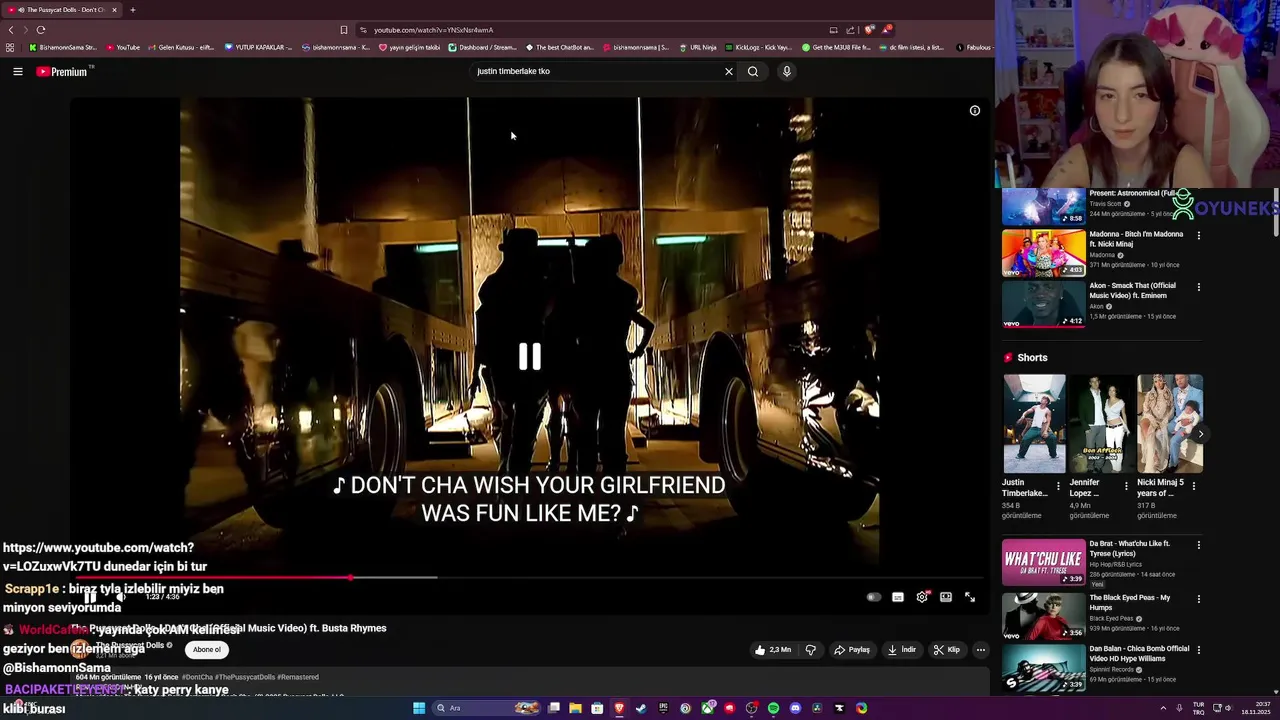Clear the search box with the X

[x=729, y=71]
